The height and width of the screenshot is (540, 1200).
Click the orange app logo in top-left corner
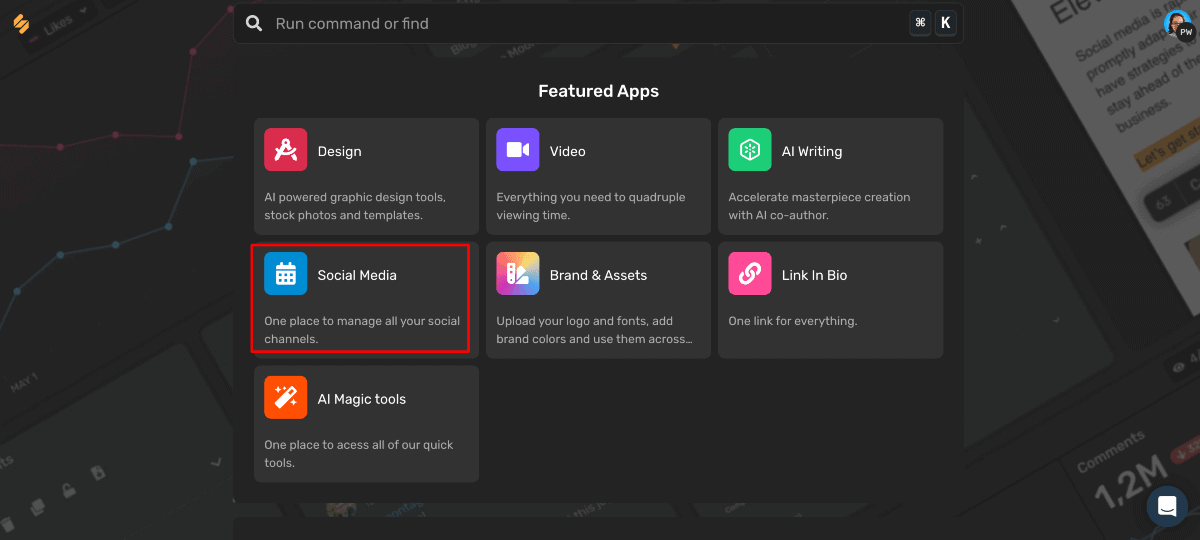tap(22, 23)
